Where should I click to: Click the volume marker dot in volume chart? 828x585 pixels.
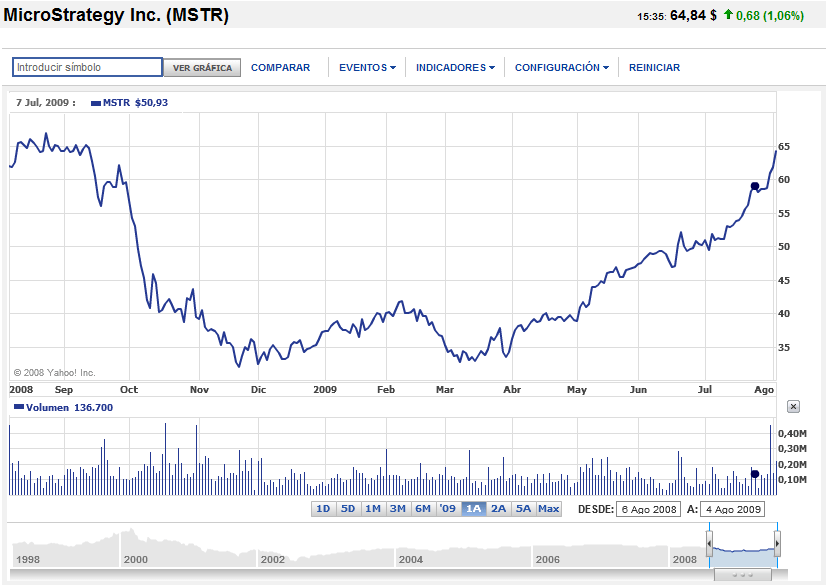755,473
